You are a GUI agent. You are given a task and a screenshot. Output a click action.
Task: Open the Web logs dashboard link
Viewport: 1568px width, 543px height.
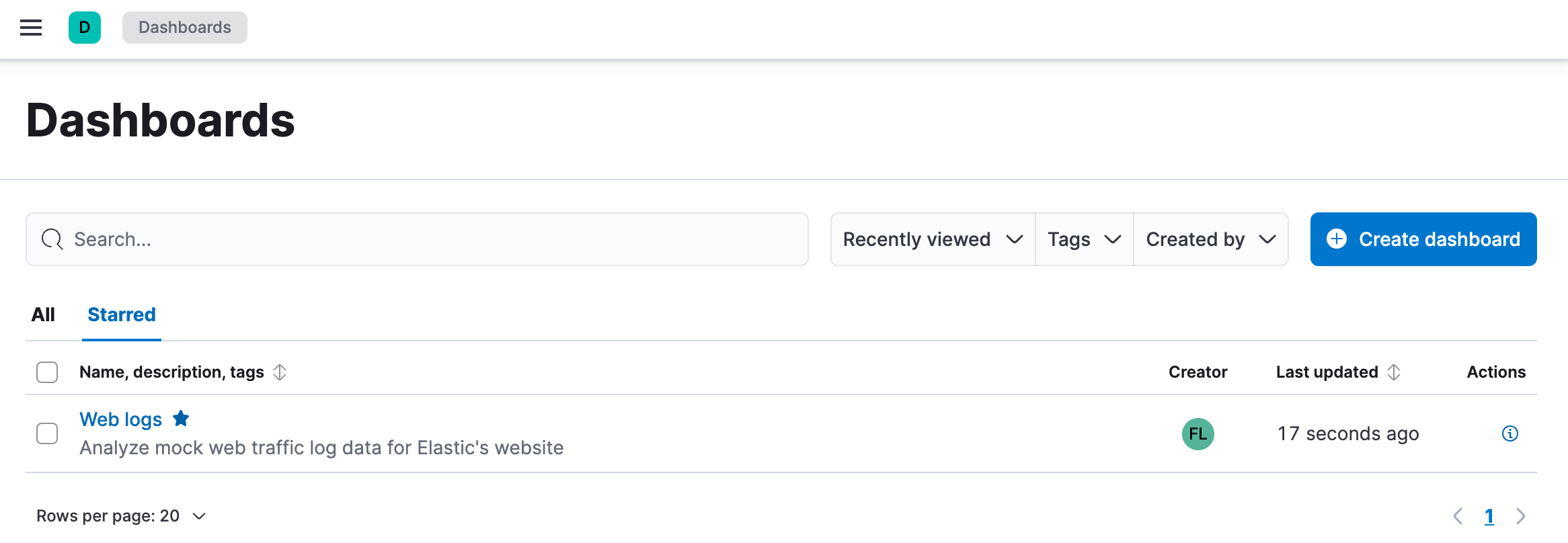[120, 418]
